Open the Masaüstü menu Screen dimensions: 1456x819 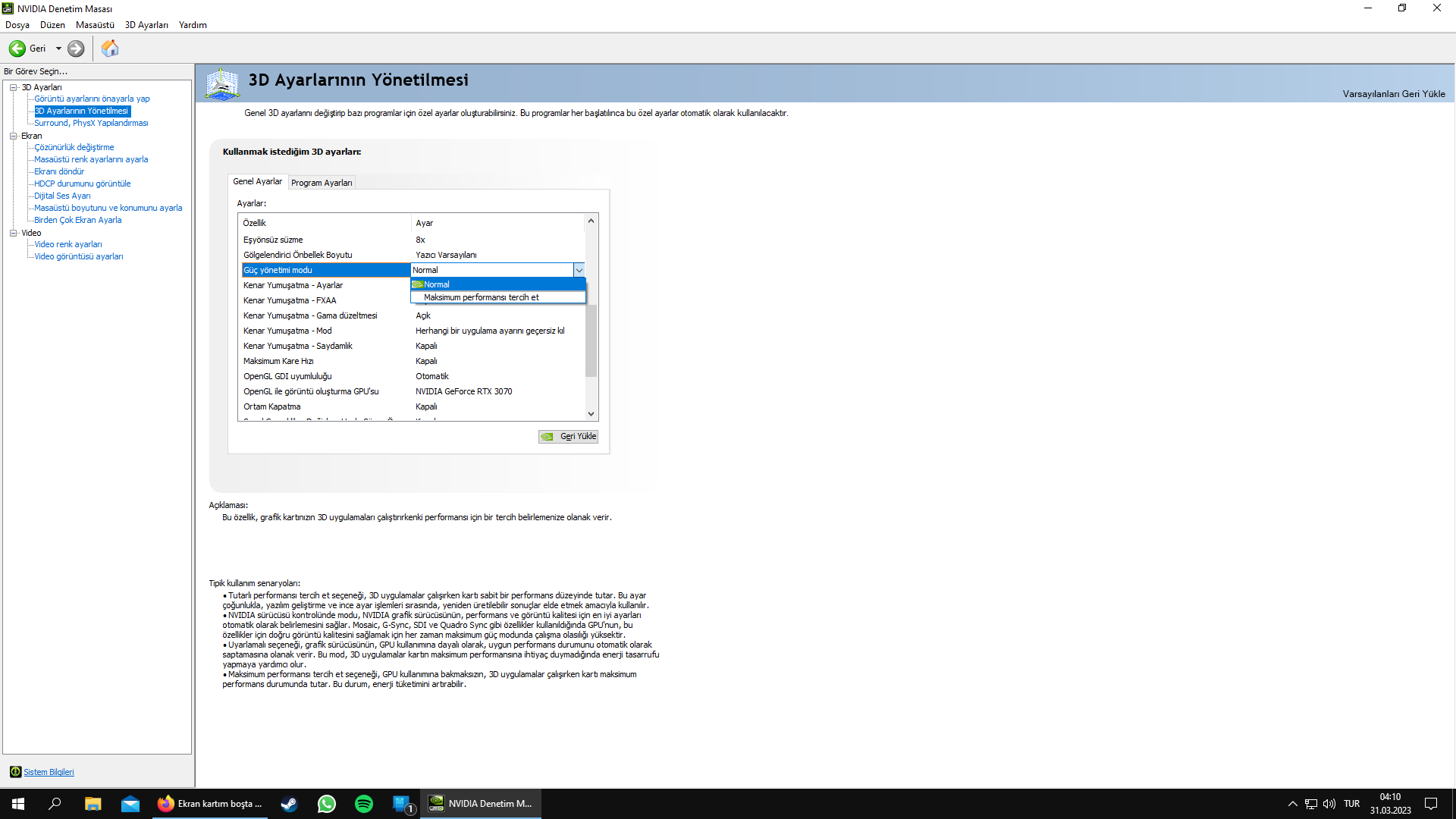pyautogui.click(x=95, y=25)
